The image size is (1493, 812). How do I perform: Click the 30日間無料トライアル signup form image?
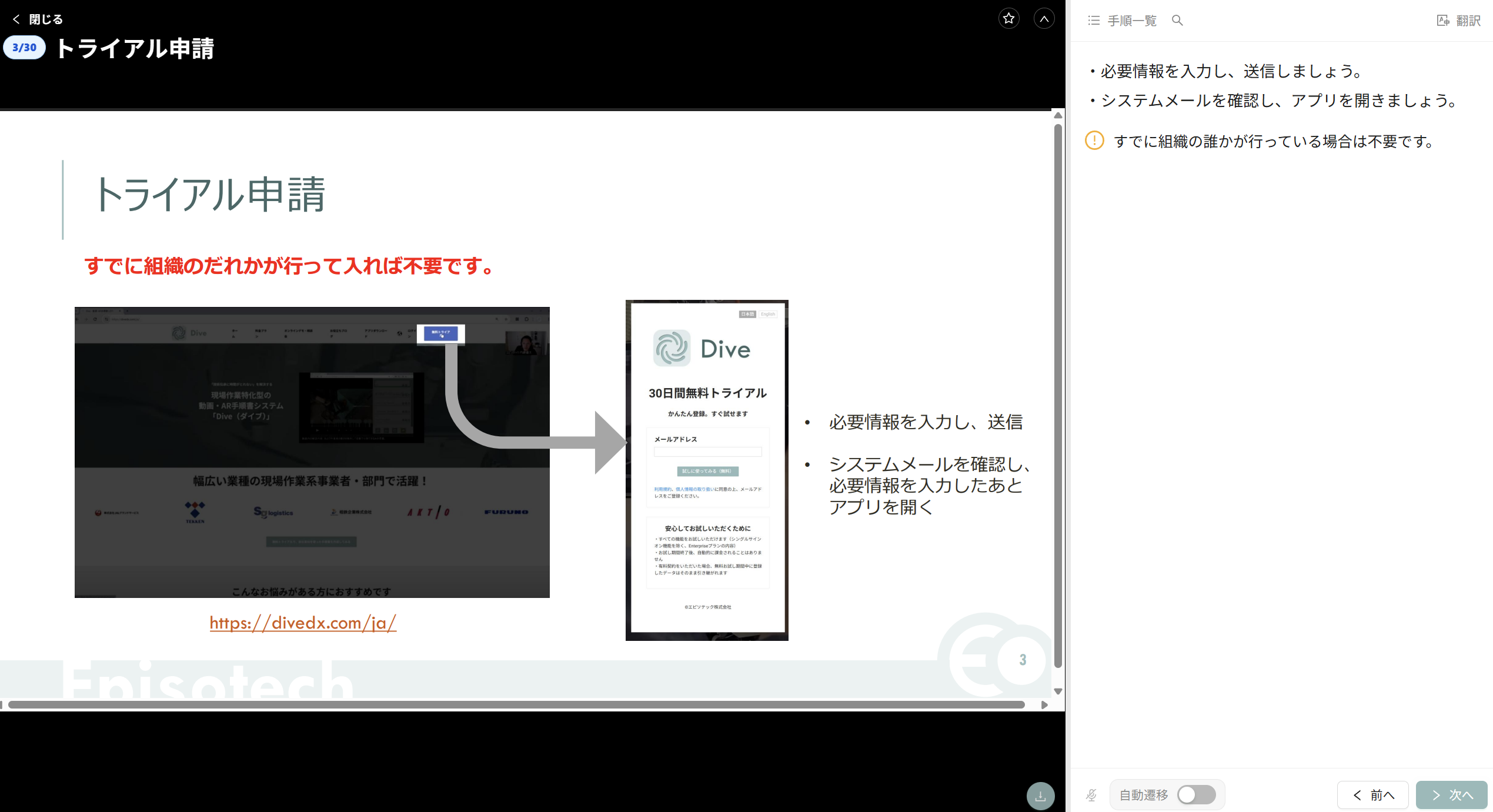[707, 470]
